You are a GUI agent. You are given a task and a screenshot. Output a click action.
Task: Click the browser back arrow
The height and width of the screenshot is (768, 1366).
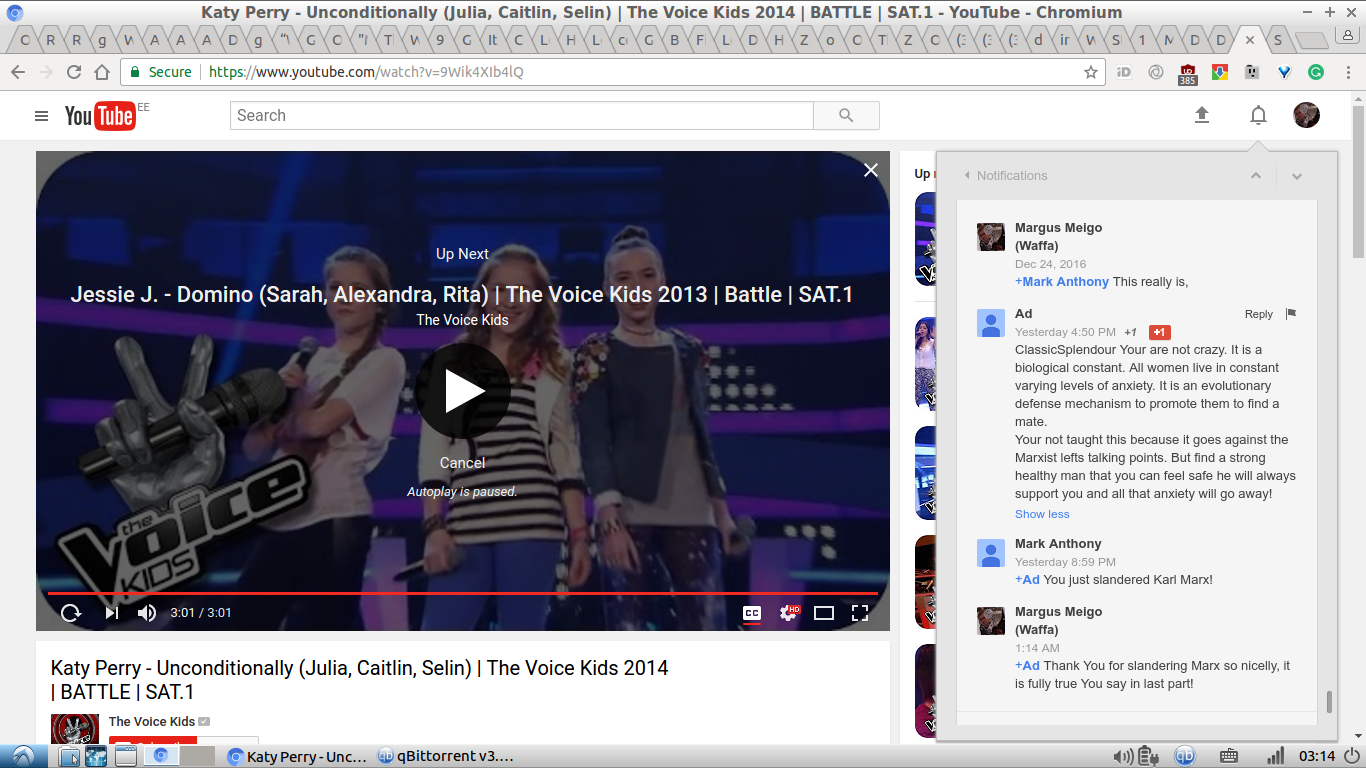(x=17, y=72)
